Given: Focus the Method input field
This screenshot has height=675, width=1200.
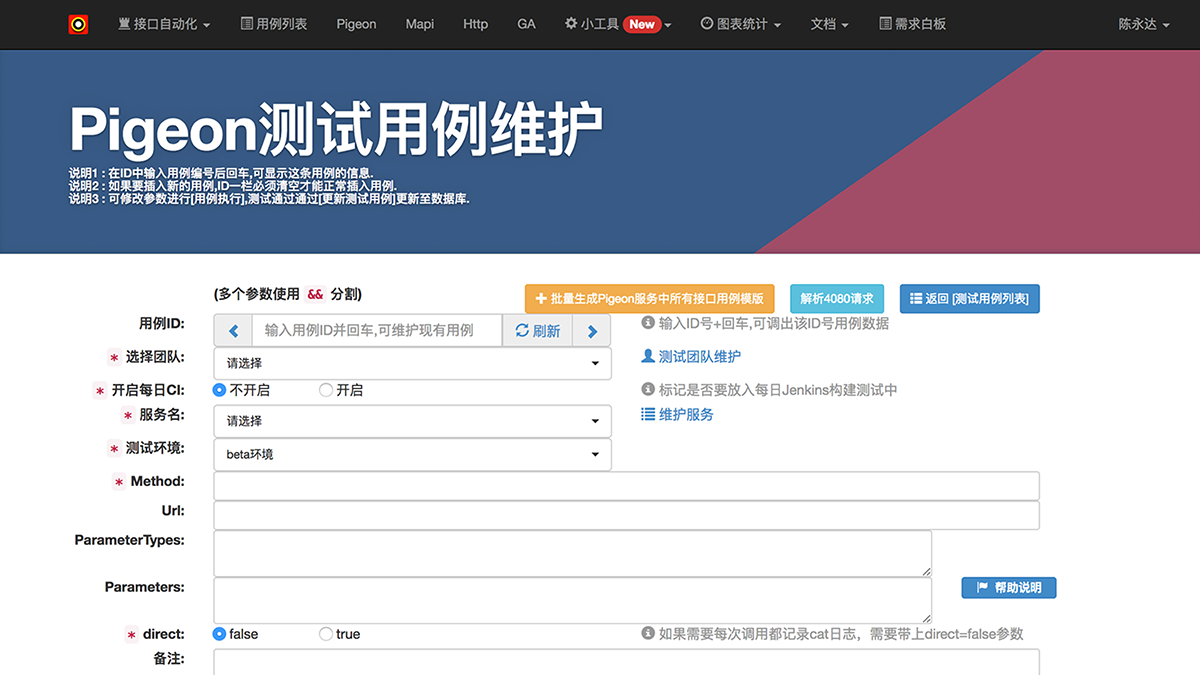Looking at the screenshot, I should tap(627, 486).
